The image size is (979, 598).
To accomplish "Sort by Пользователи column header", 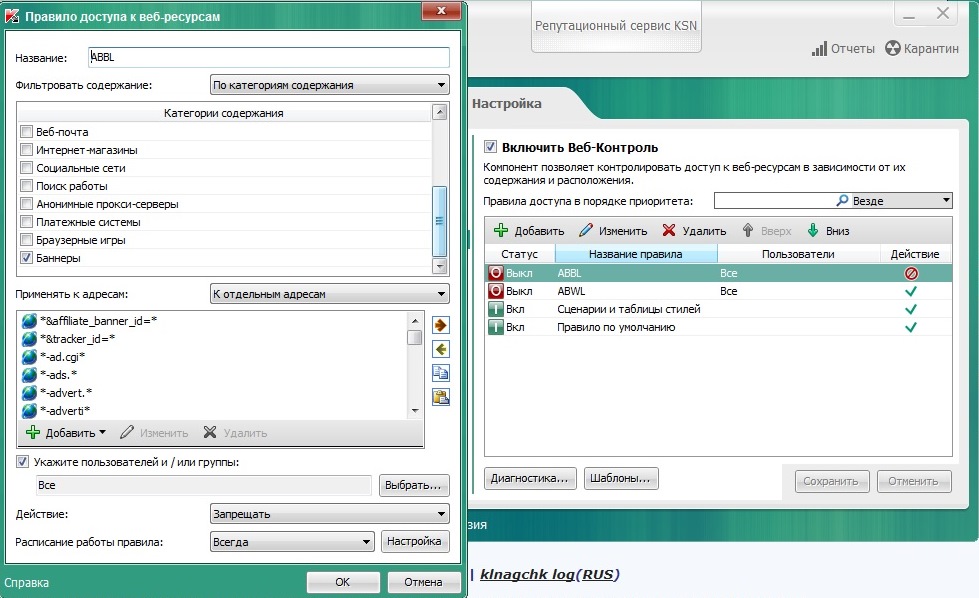I will point(799,254).
